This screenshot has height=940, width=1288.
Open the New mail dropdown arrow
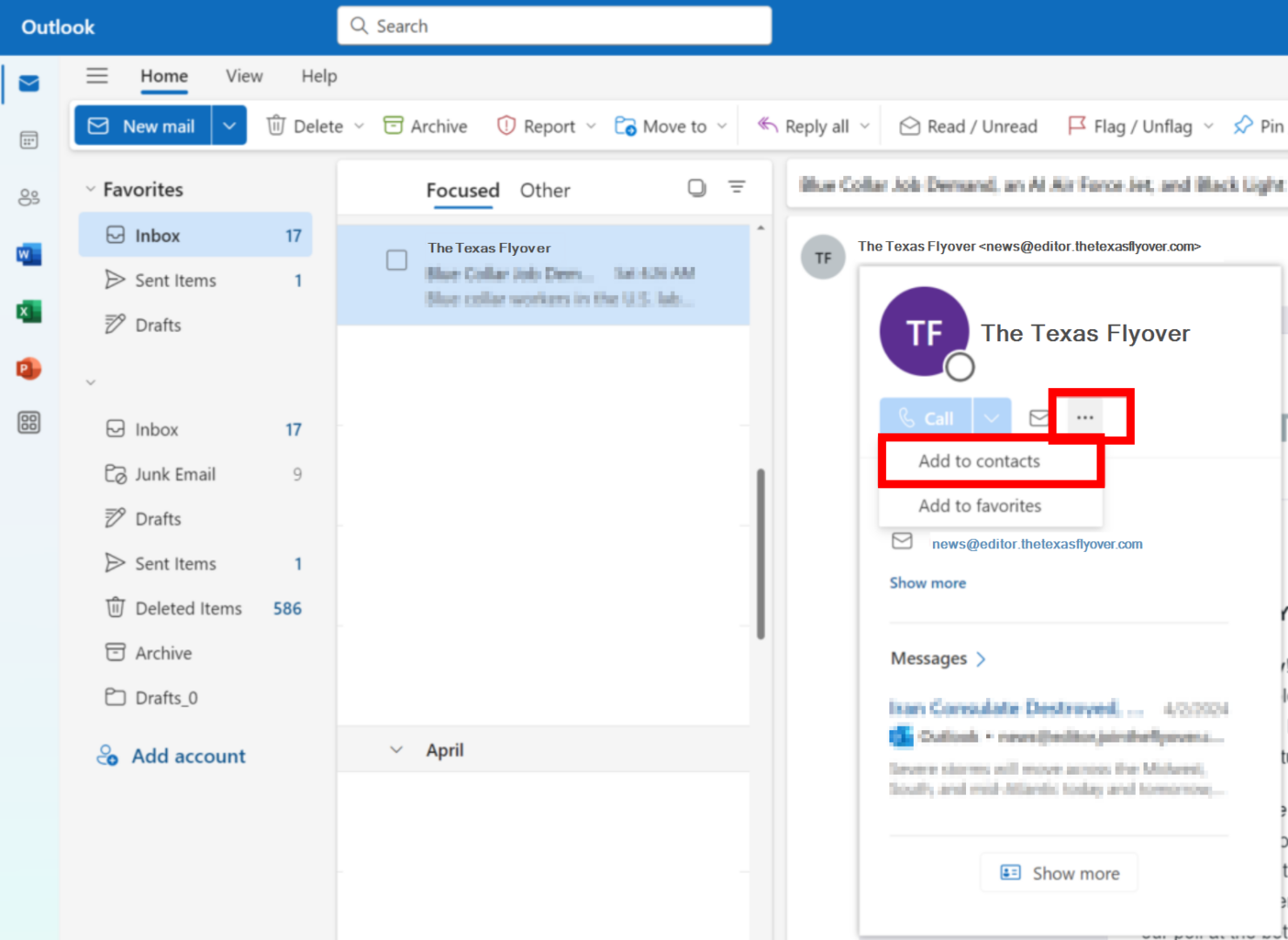(230, 126)
